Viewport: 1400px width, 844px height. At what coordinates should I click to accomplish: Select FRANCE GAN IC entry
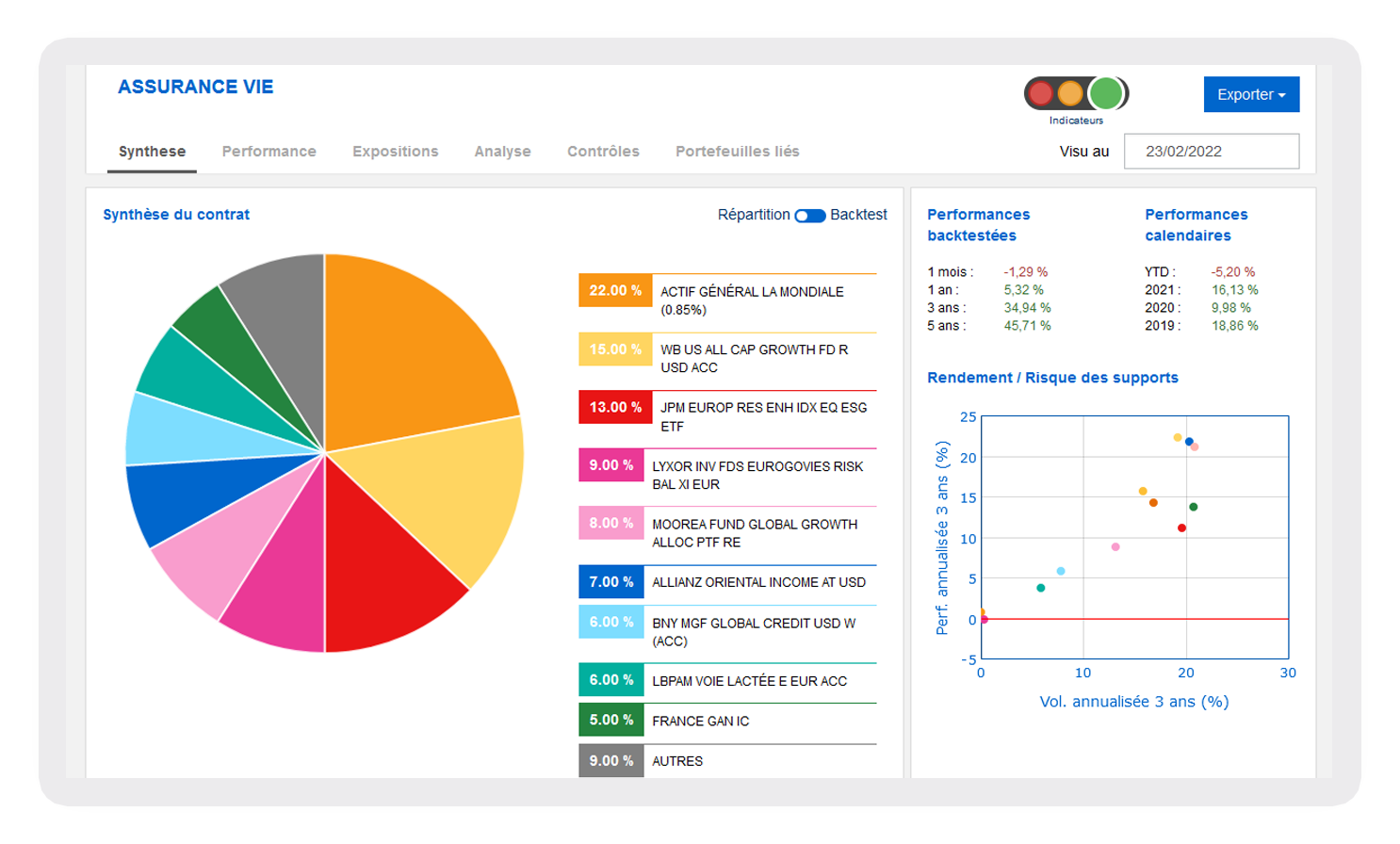[700, 722]
